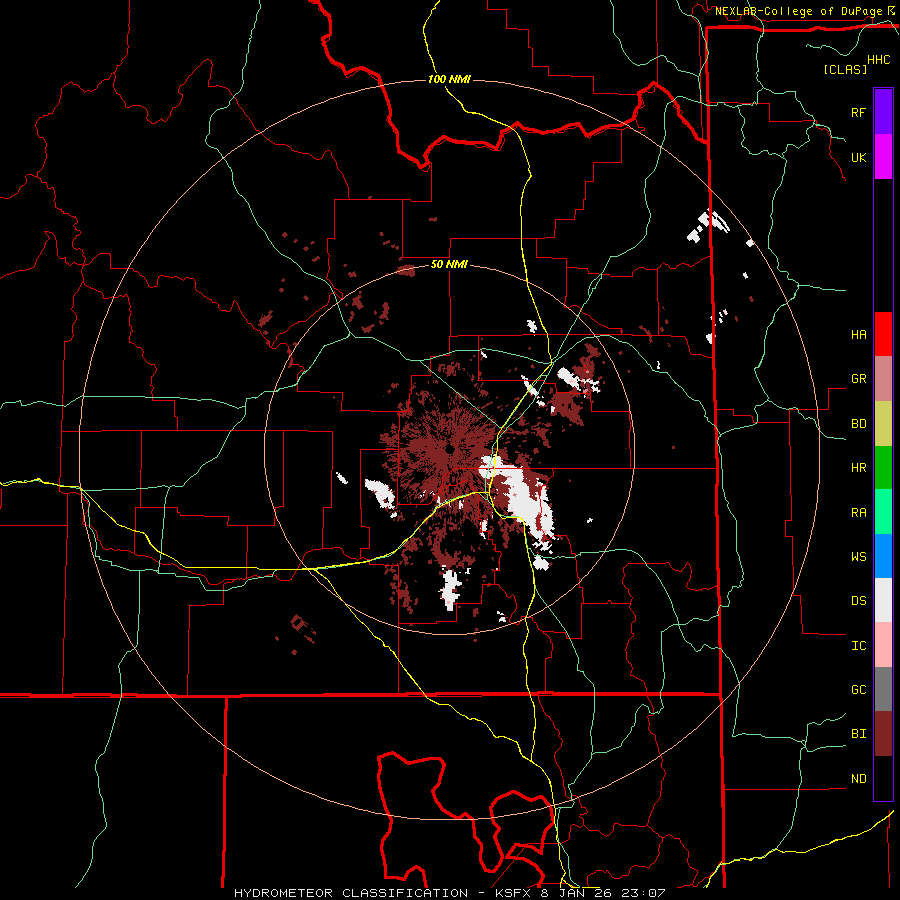Click the HR legend label
The height and width of the screenshot is (900, 900).
[858, 468]
